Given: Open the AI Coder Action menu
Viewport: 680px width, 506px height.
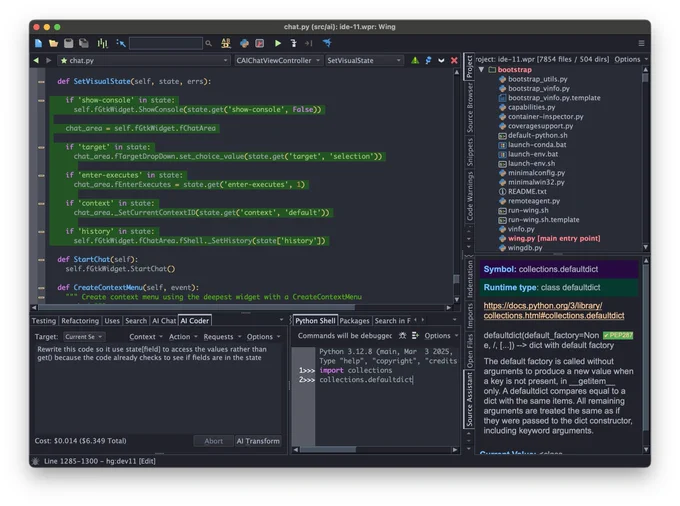Looking at the screenshot, I should click(183, 336).
